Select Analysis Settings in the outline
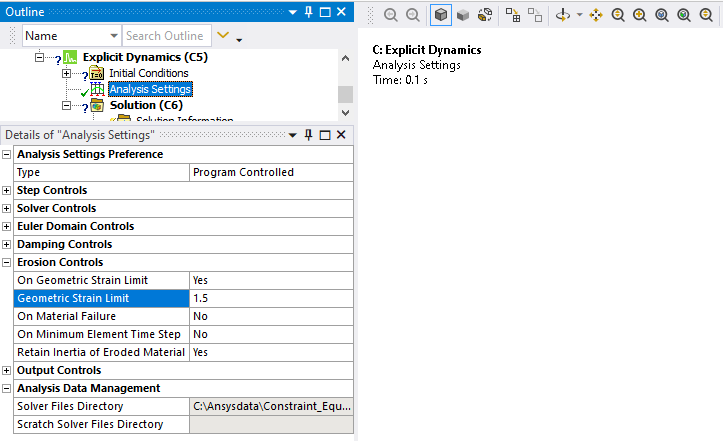This screenshot has width=723, height=441. coord(150,89)
